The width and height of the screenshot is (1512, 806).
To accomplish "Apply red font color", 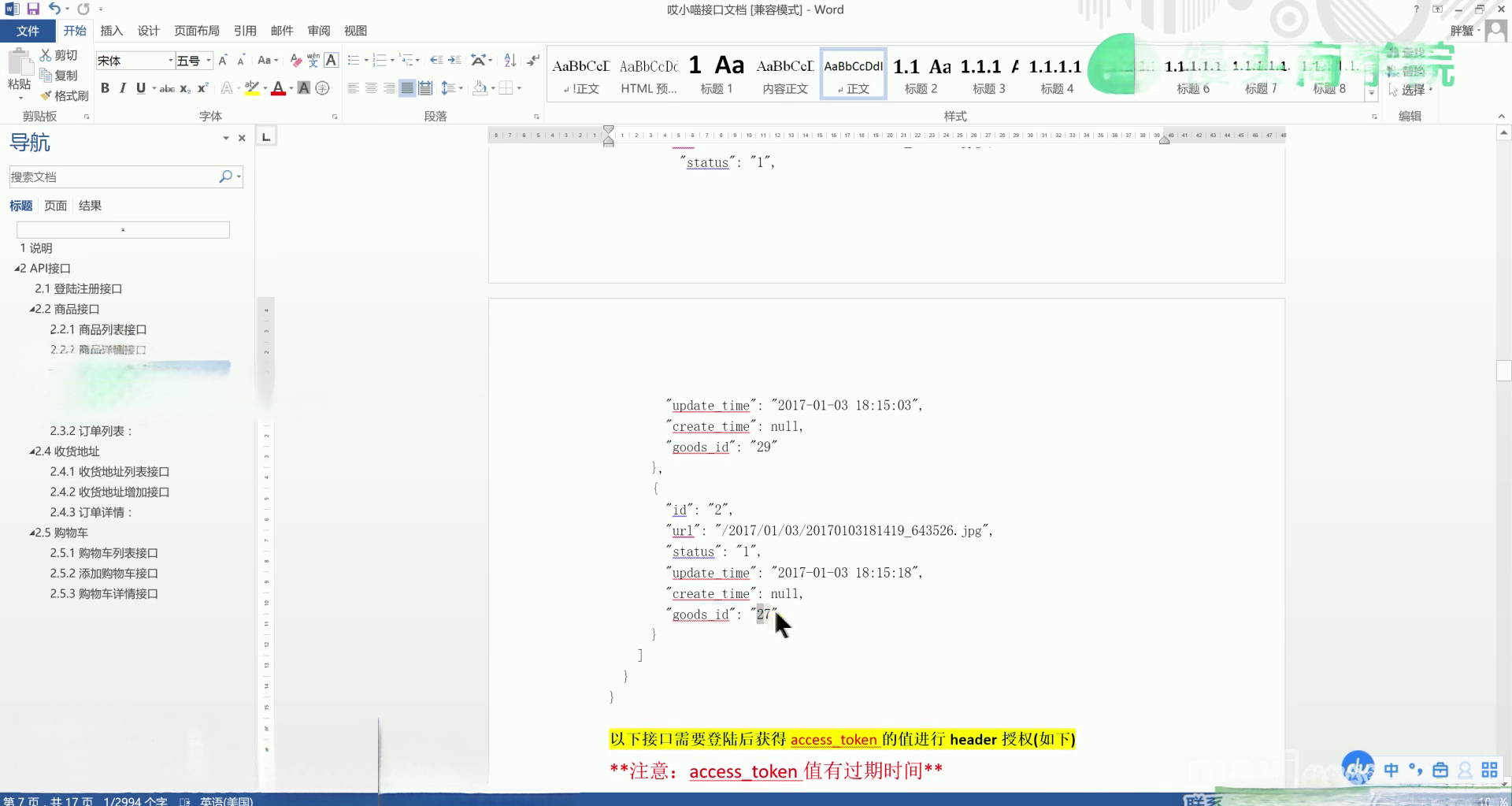I will click(278, 89).
